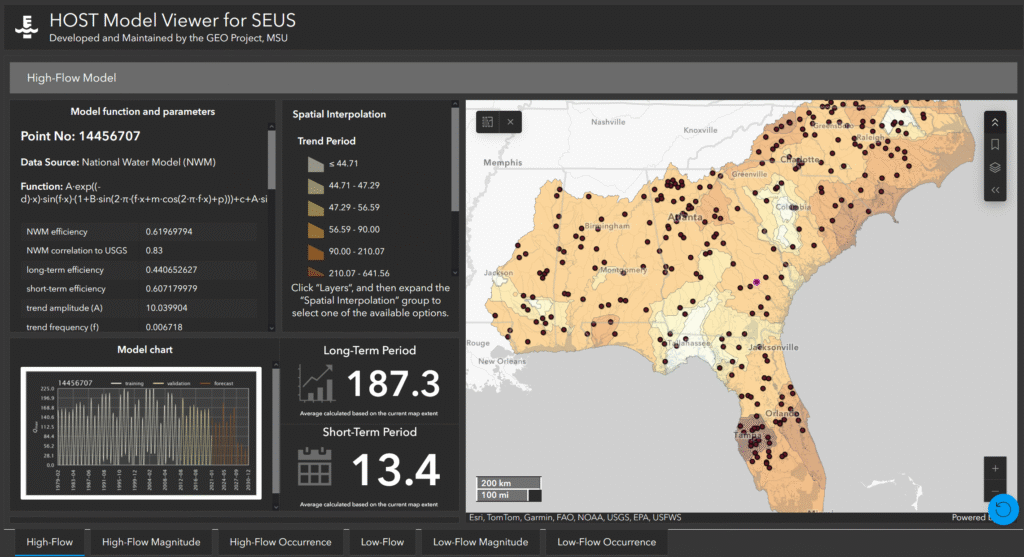
Task: Click the magenta highlighted point on the map
Action: click(x=757, y=283)
